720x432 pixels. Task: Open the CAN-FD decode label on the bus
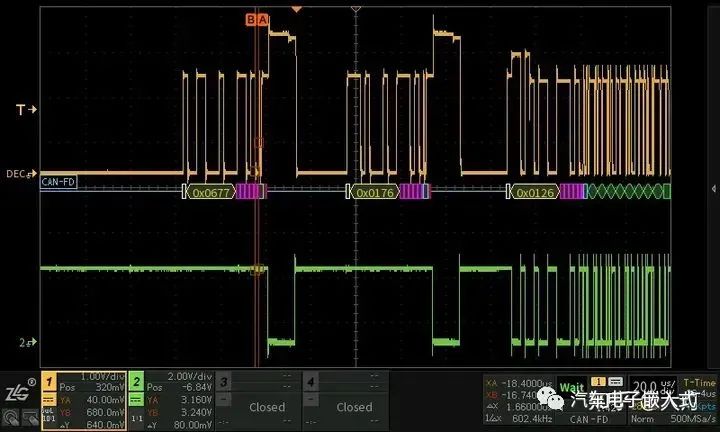(x=58, y=182)
